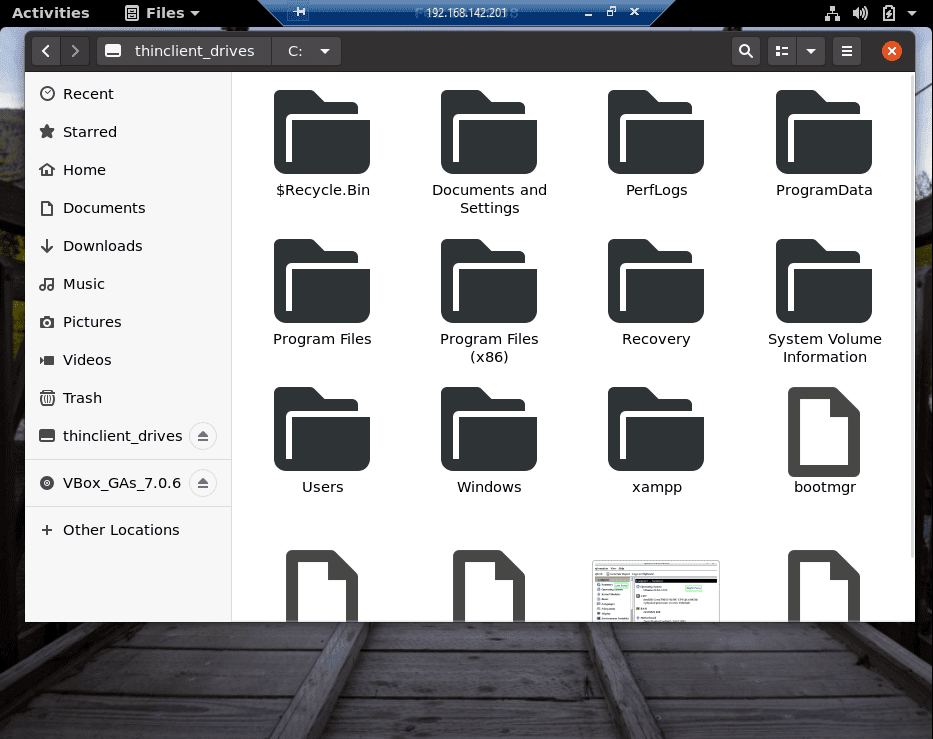Eject the VBox_GAs_7.0.6 disc
Image resolution: width=933 pixels, height=739 pixels.
tap(203, 483)
